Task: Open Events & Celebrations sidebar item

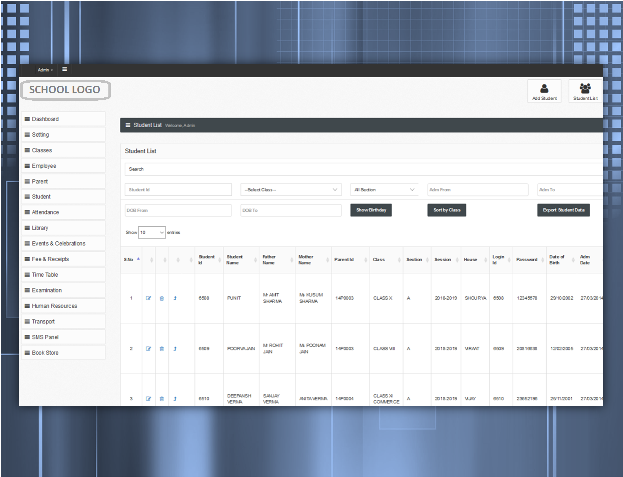Action: click(63, 243)
